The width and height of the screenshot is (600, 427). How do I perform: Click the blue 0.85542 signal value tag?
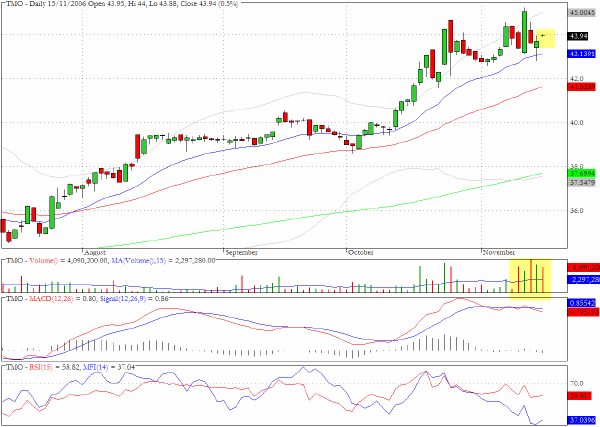click(x=582, y=303)
